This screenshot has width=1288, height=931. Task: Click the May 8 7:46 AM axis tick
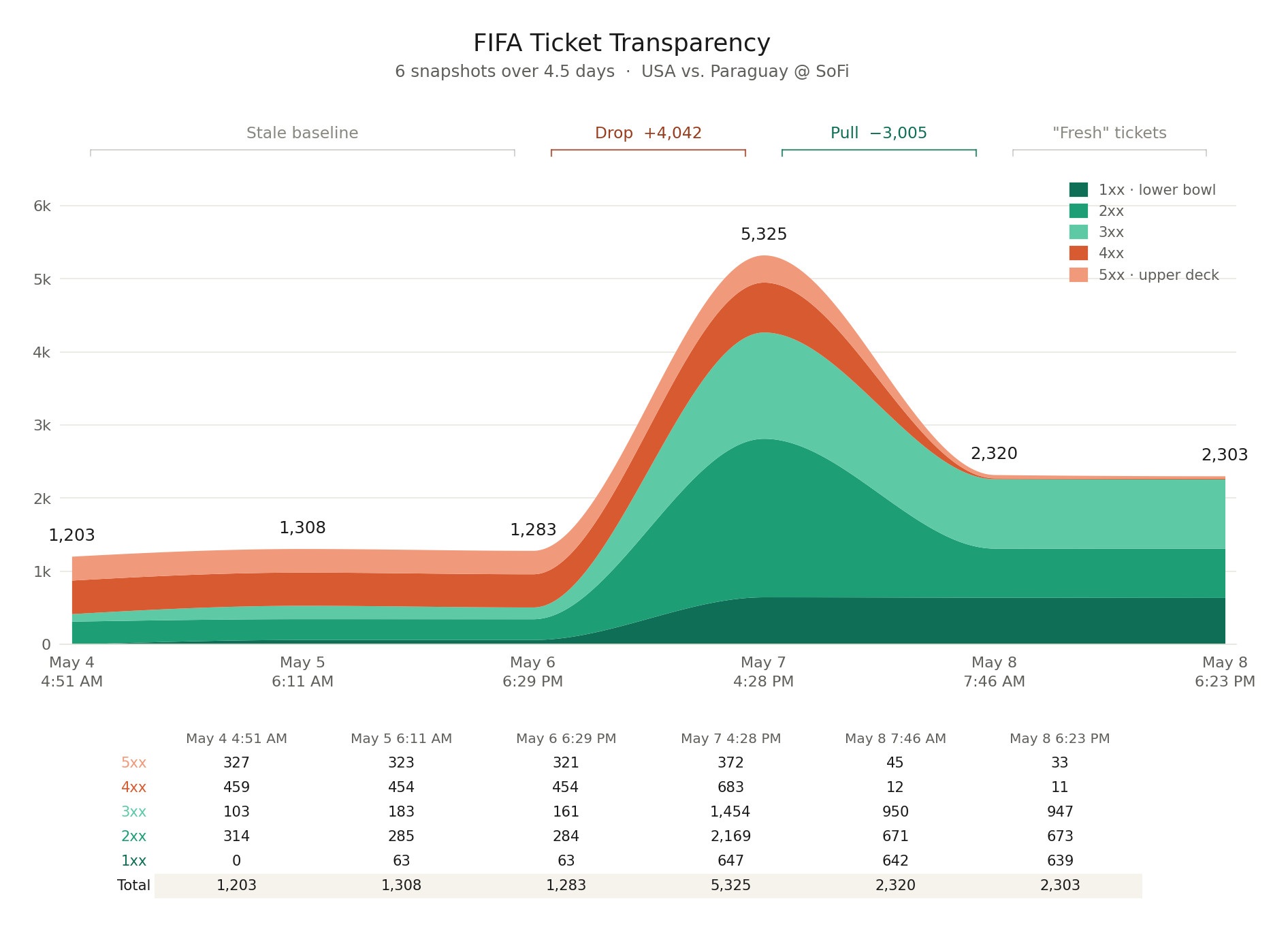[994, 672]
